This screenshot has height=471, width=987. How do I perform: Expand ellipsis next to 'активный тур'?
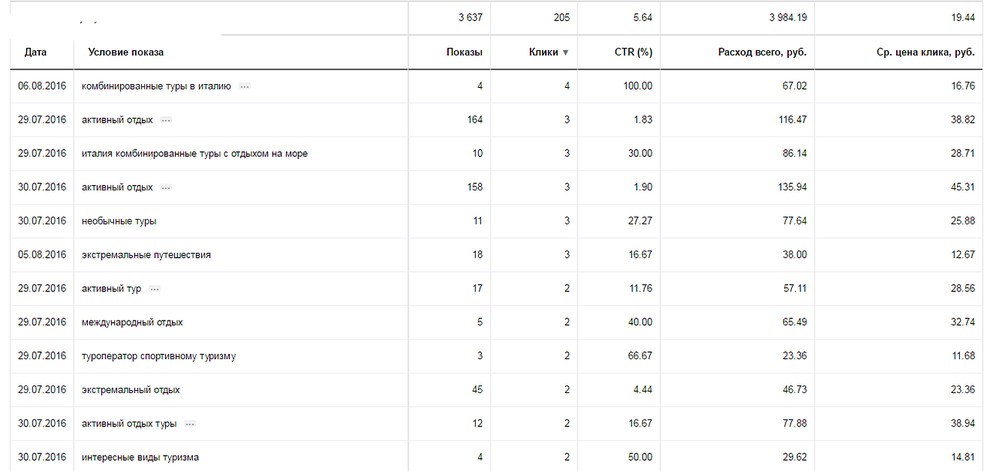coord(154,288)
